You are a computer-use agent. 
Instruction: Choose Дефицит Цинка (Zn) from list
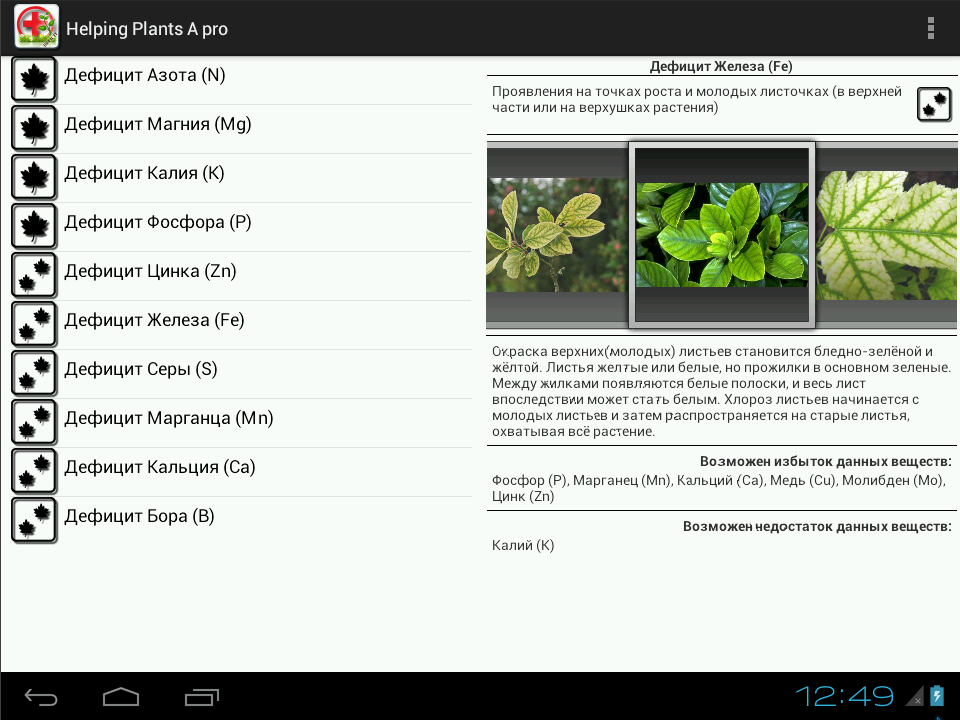click(x=241, y=276)
